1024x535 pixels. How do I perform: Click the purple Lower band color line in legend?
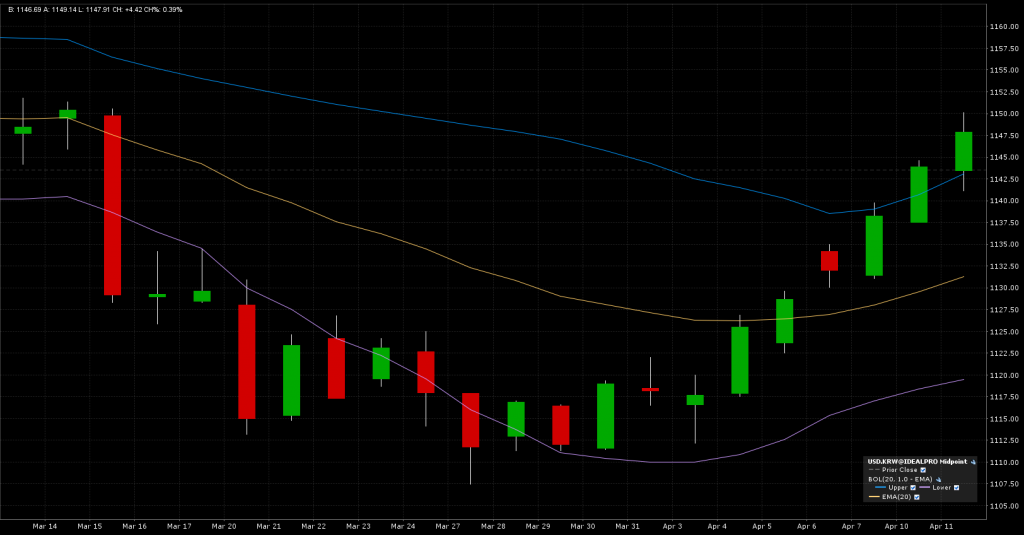click(x=924, y=487)
